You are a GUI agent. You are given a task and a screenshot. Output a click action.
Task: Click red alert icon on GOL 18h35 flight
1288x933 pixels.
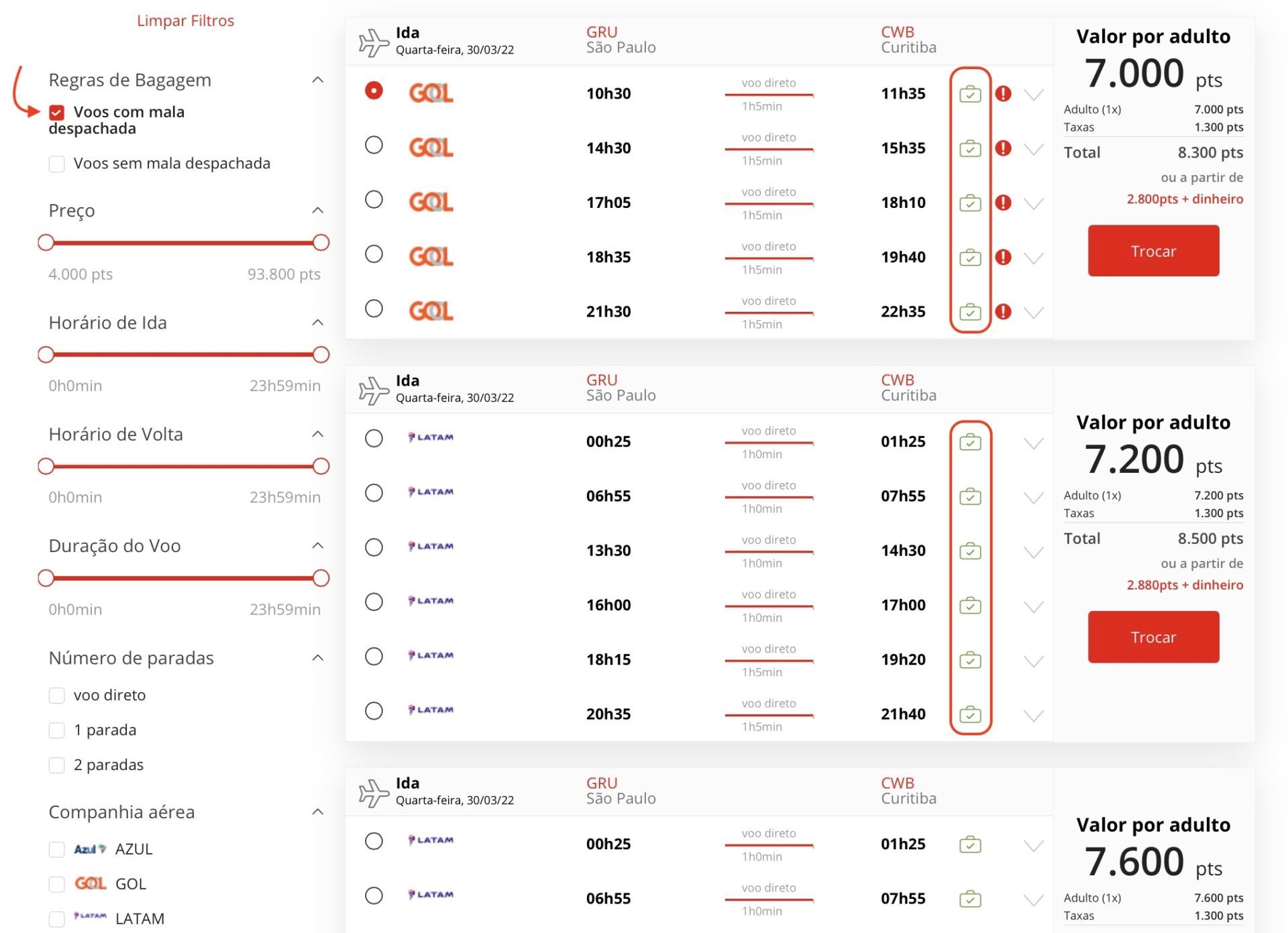pyautogui.click(x=1003, y=257)
